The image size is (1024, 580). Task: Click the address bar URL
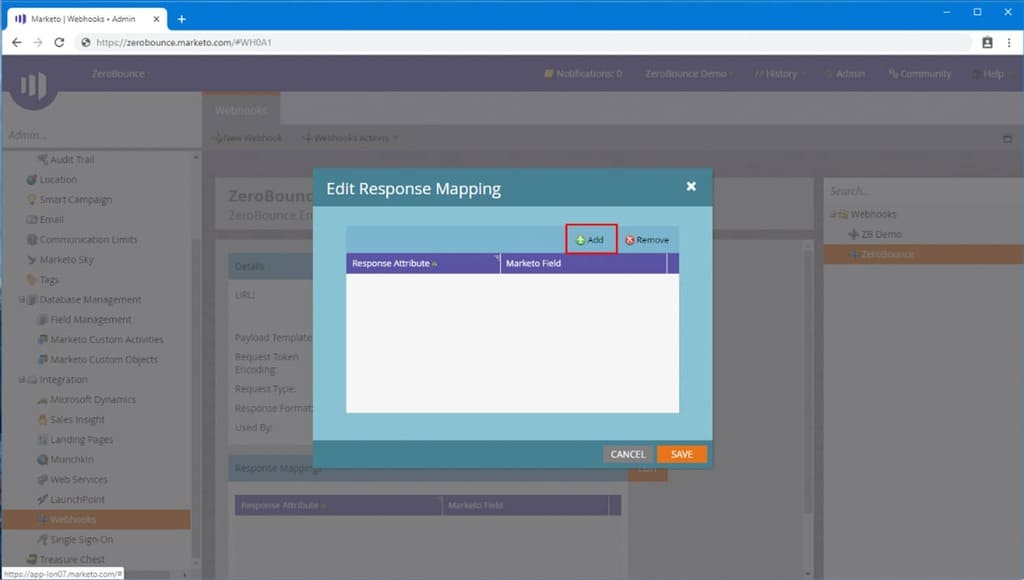(x=184, y=42)
